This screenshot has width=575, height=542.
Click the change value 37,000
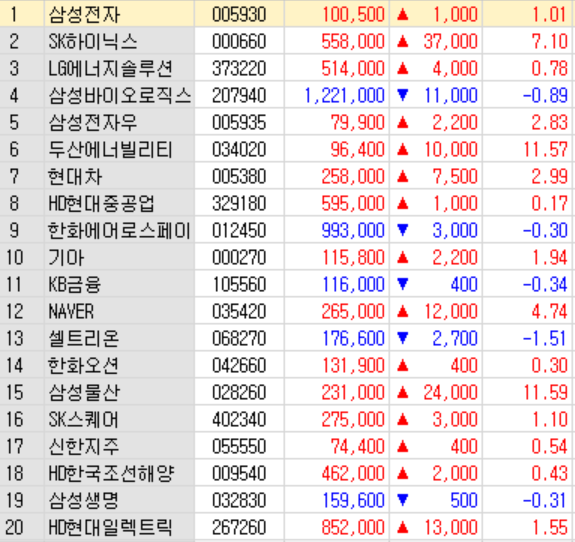coord(451,42)
